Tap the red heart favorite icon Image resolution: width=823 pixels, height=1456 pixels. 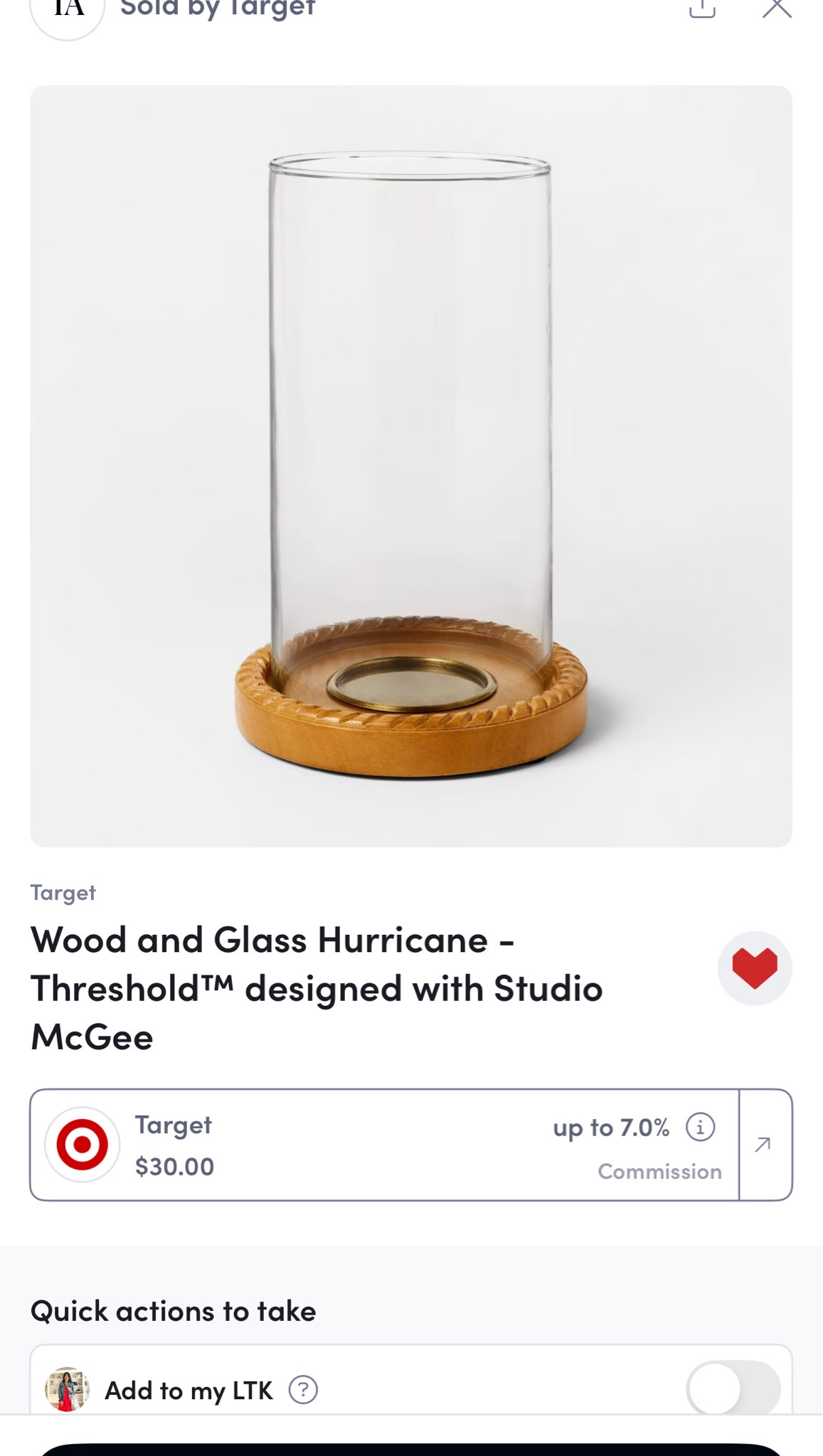pyautogui.click(x=754, y=968)
